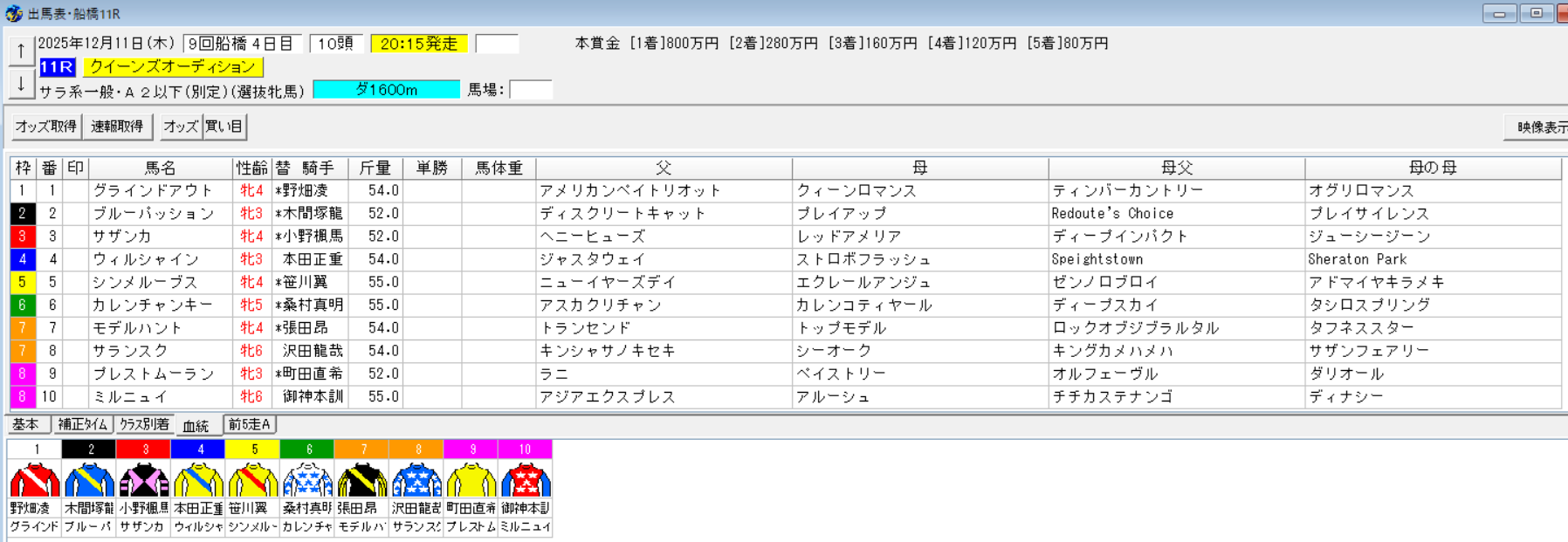
Task: Click dam レッドアメリア
Action: 848,237
